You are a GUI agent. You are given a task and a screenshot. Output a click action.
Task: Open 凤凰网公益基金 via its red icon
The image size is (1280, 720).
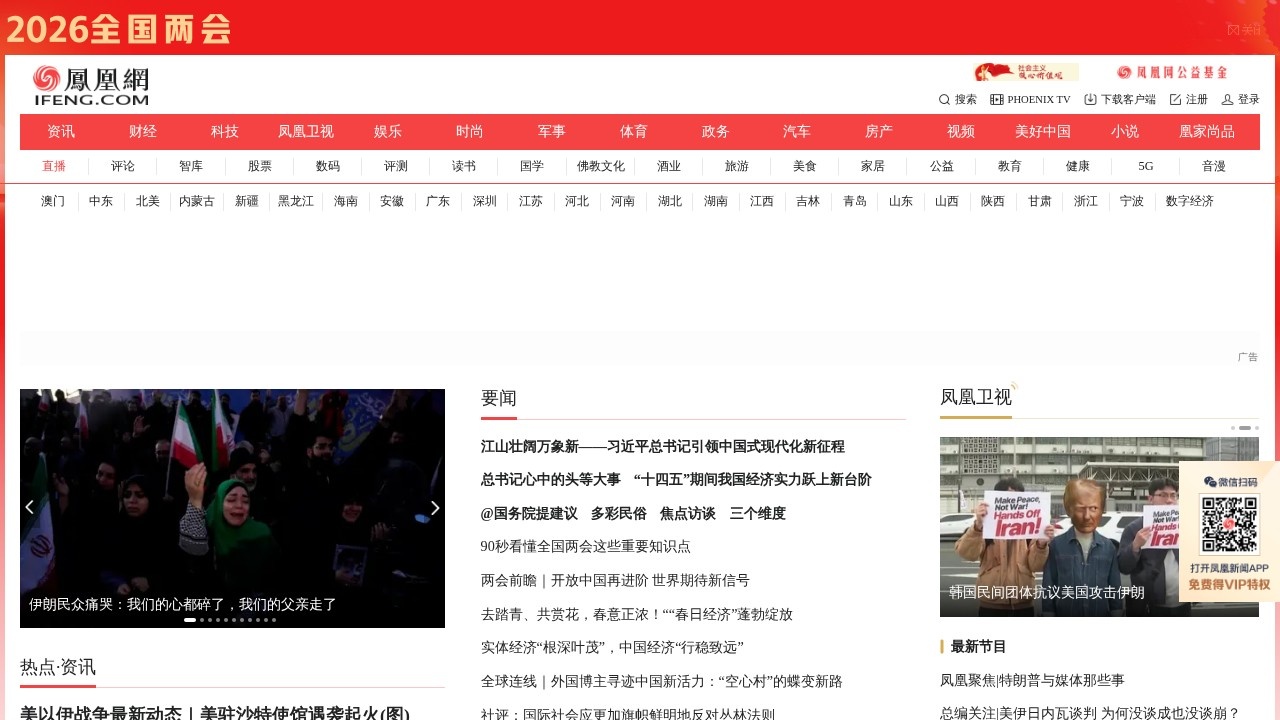pos(1127,71)
